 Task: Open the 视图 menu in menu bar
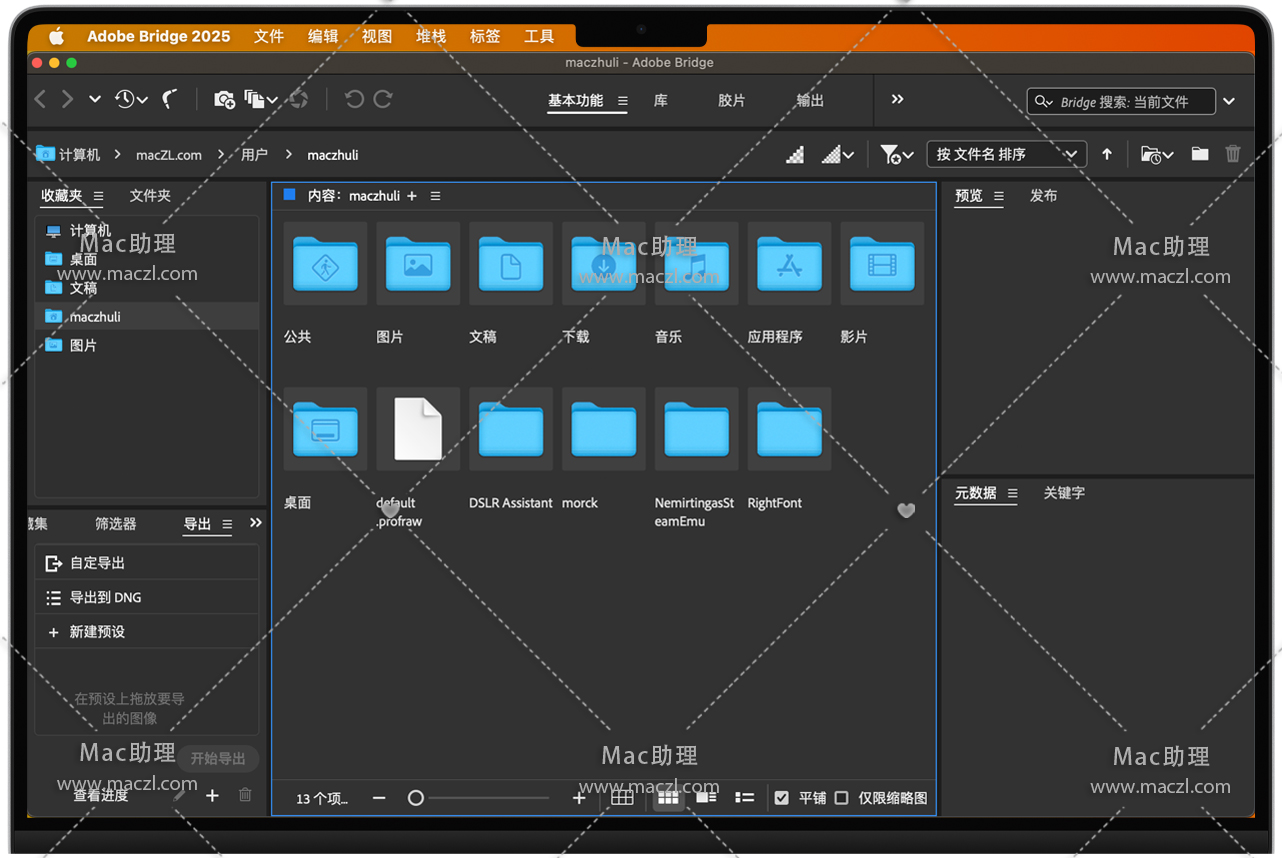(377, 36)
